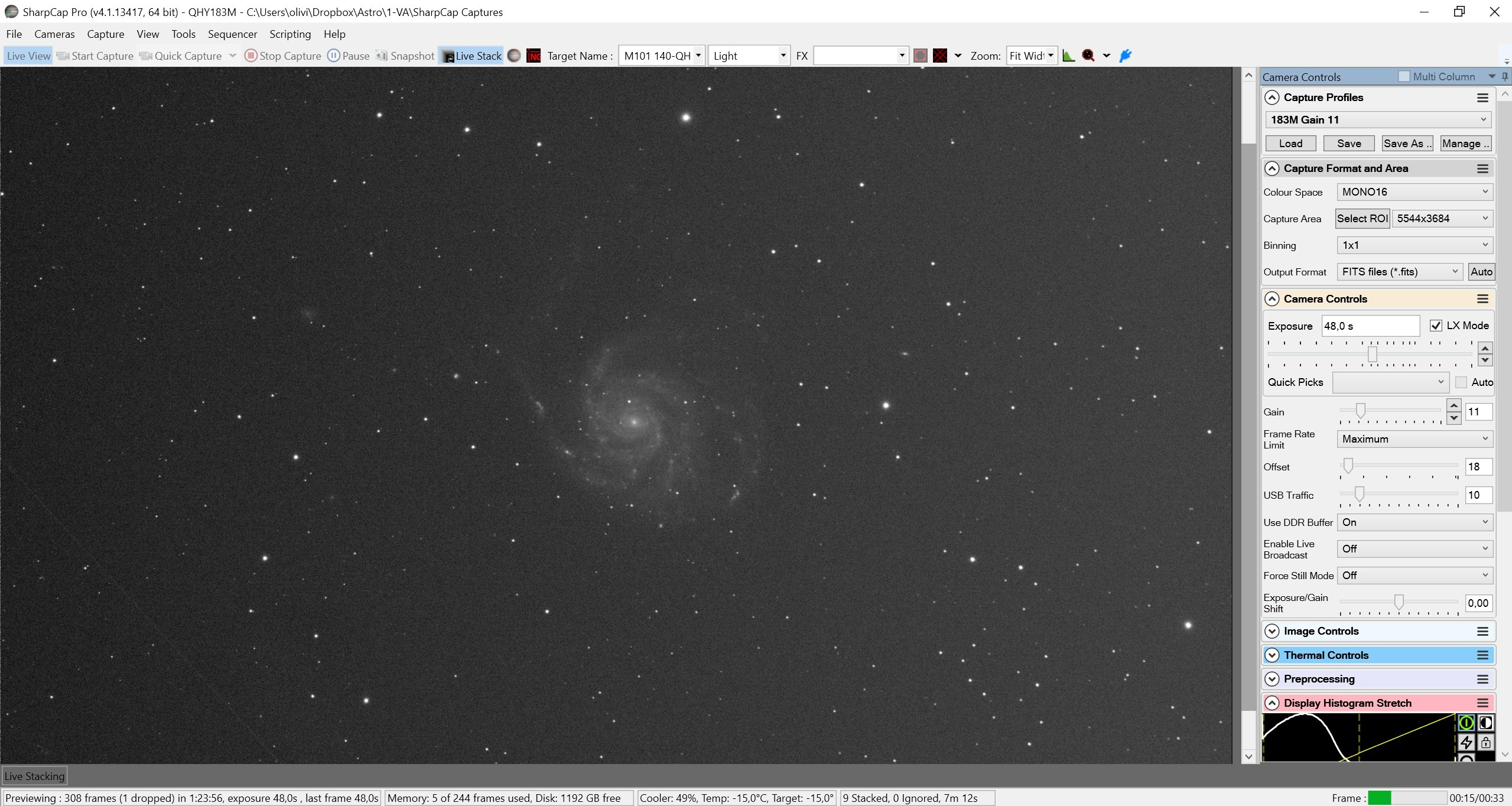Open the Scripting menu
This screenshot has height=806, width=1512.
[290, 34]
